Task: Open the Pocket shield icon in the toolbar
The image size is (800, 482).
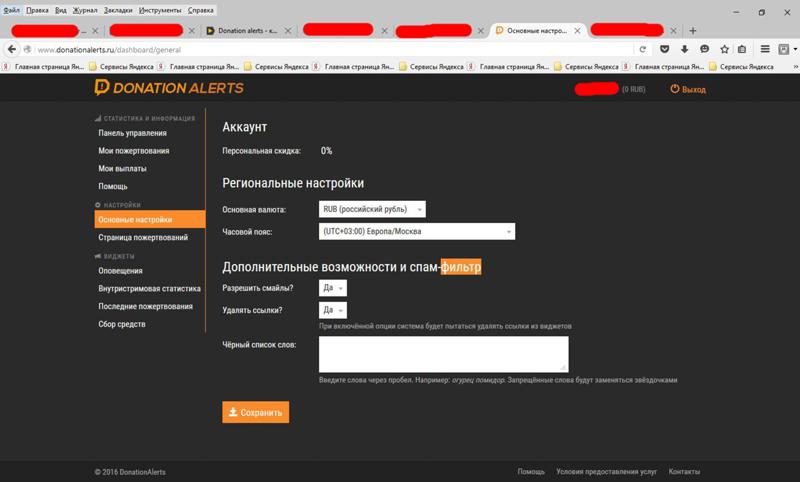Action: 664,49
